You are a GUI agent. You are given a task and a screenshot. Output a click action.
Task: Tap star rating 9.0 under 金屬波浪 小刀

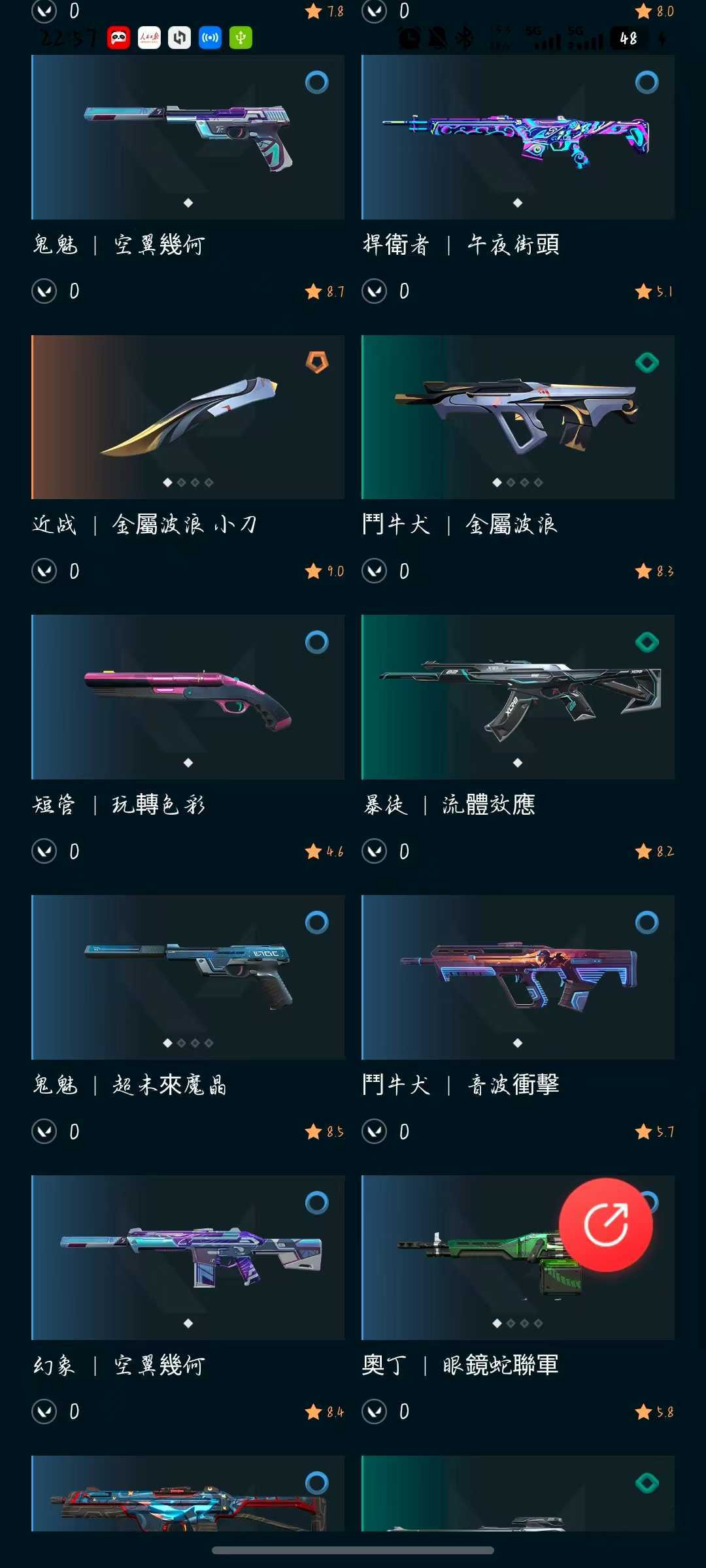[x=325, y=571]
